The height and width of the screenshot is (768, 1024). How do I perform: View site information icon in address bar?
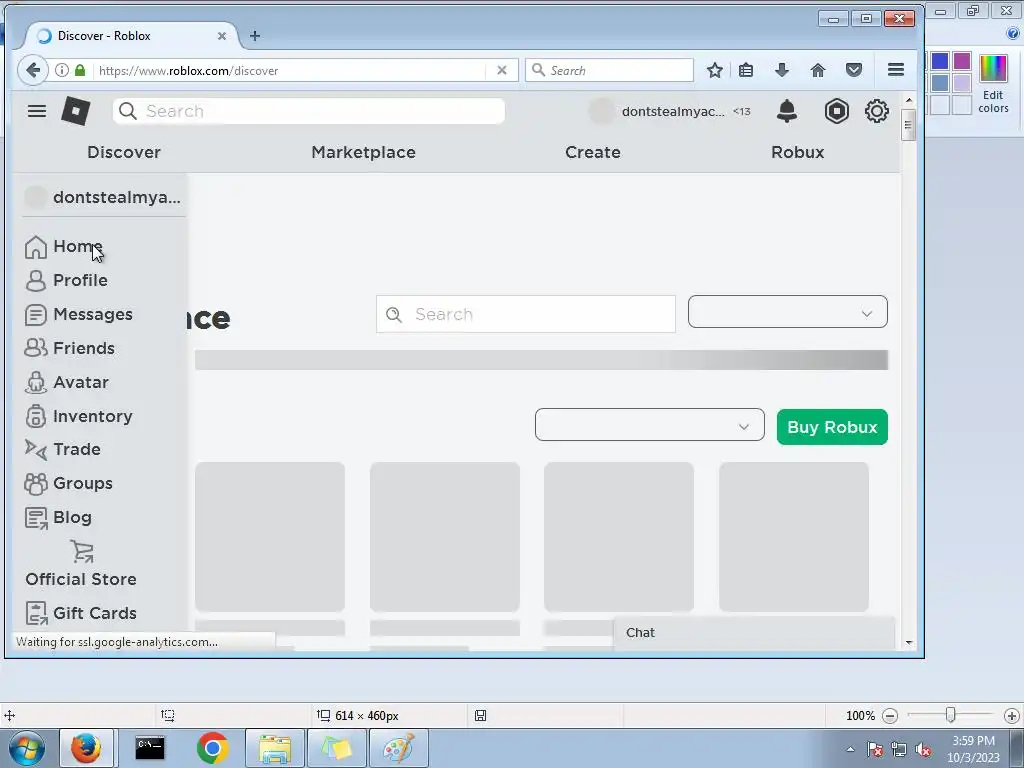click(x=61, y=70)
